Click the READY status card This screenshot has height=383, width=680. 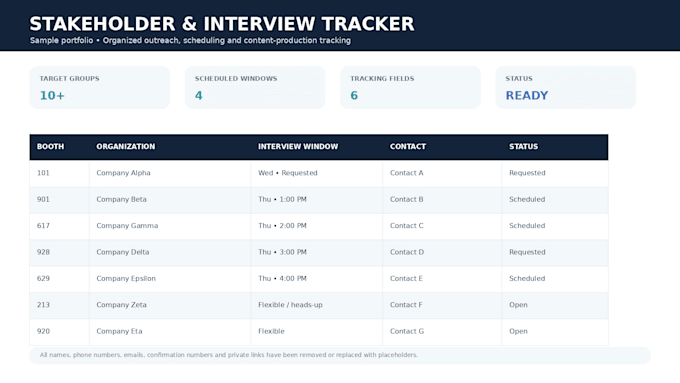tap(566, 87)
